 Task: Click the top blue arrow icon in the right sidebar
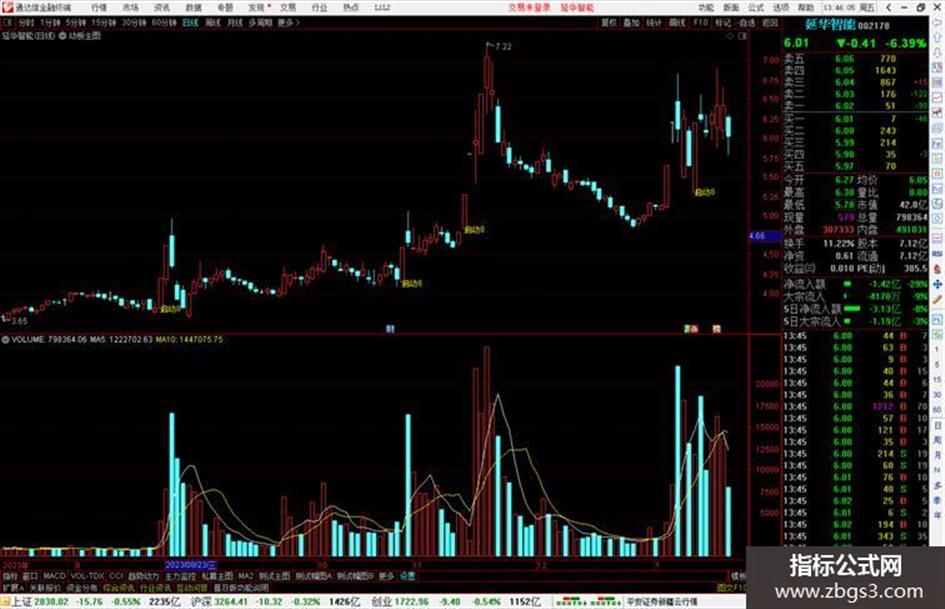[x=937, y=22]
